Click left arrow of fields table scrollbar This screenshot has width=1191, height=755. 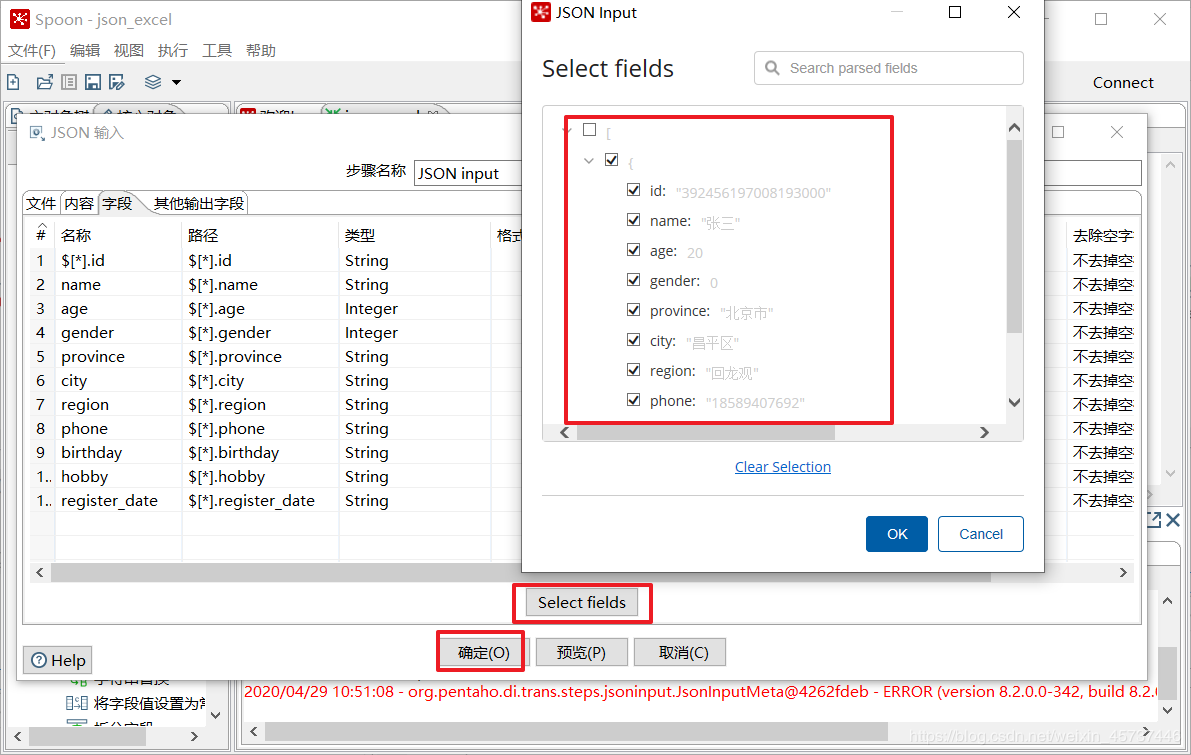[x=40, y=573]
